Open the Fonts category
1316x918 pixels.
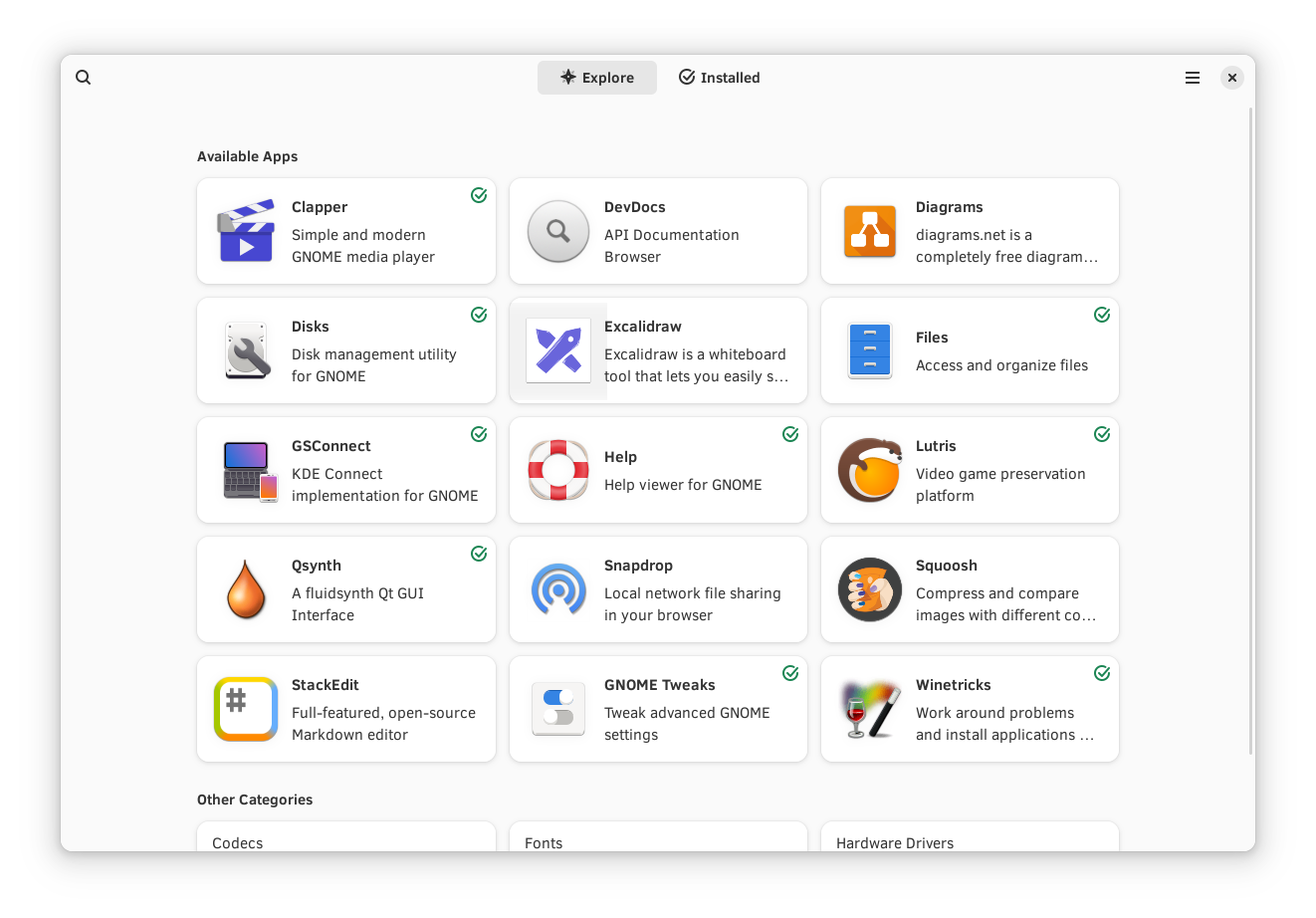[x=658, y=836]
